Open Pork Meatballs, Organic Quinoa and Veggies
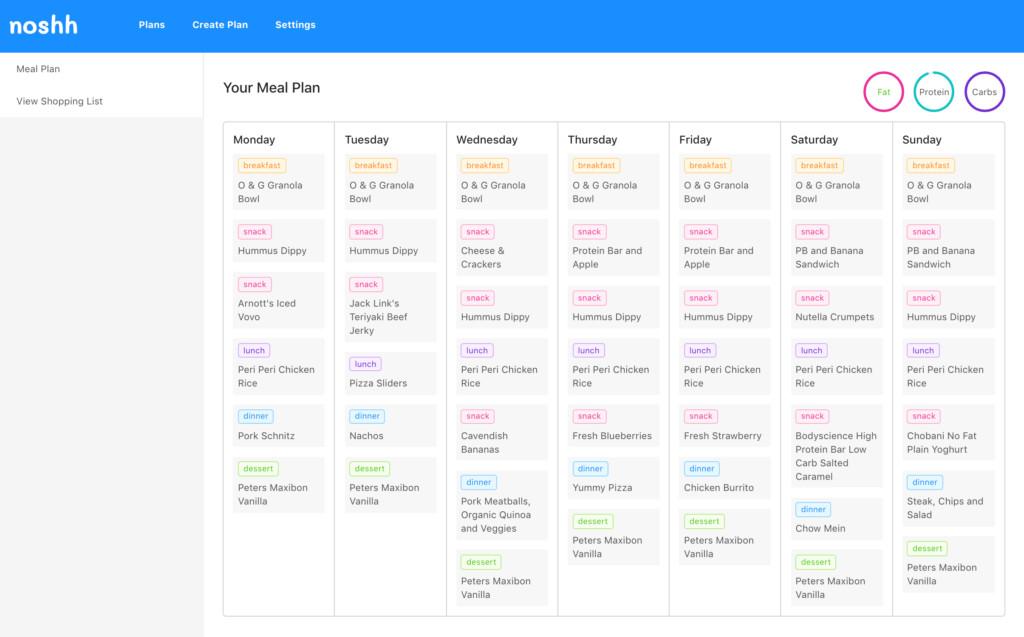The image size is (1024, 637). (502, 505)
